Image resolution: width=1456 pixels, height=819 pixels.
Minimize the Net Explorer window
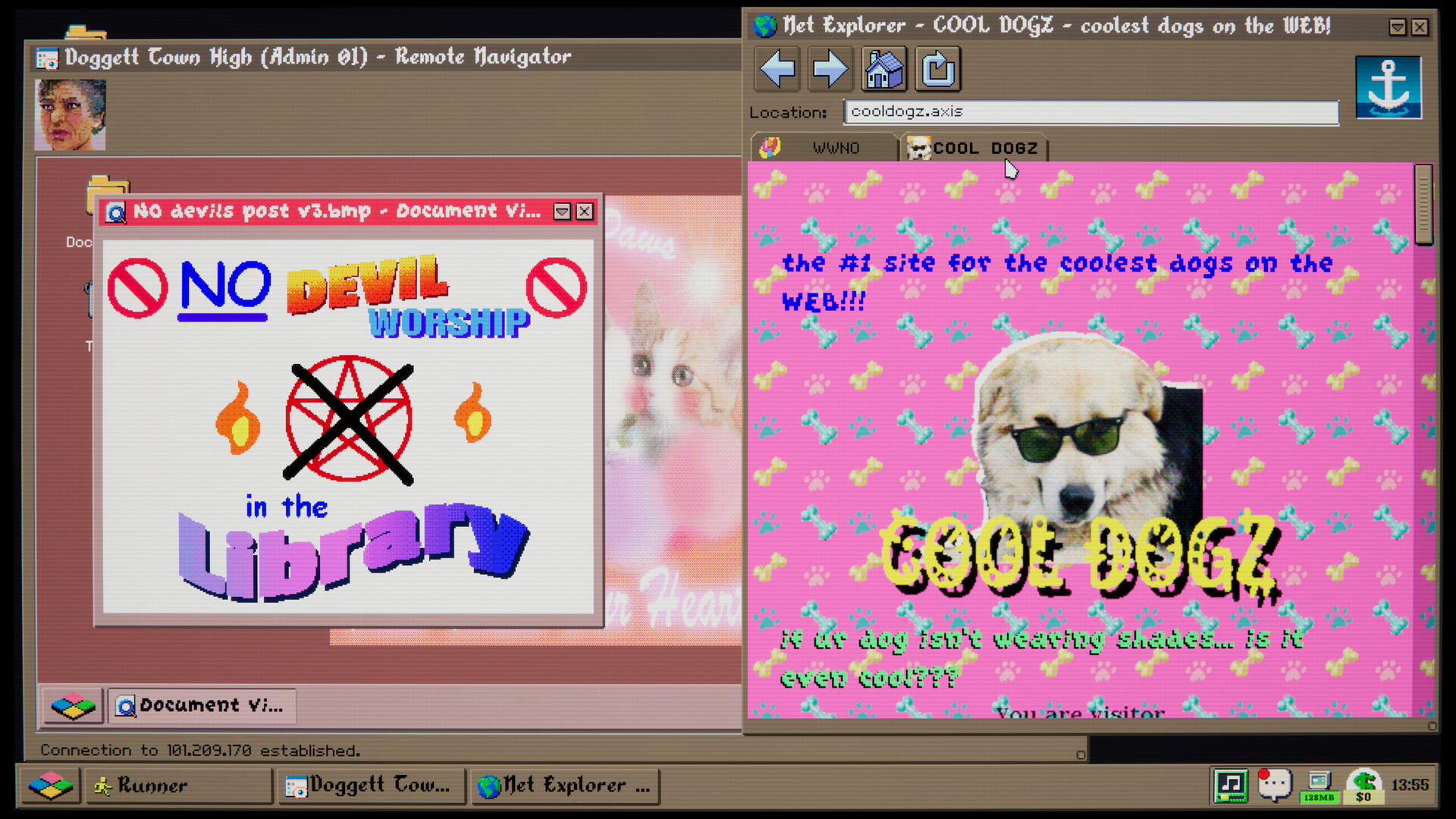(1397, 27)
